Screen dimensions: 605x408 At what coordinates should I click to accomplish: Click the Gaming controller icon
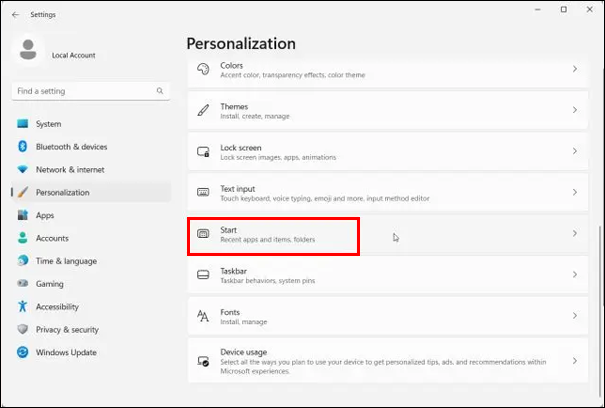point(22,284)
